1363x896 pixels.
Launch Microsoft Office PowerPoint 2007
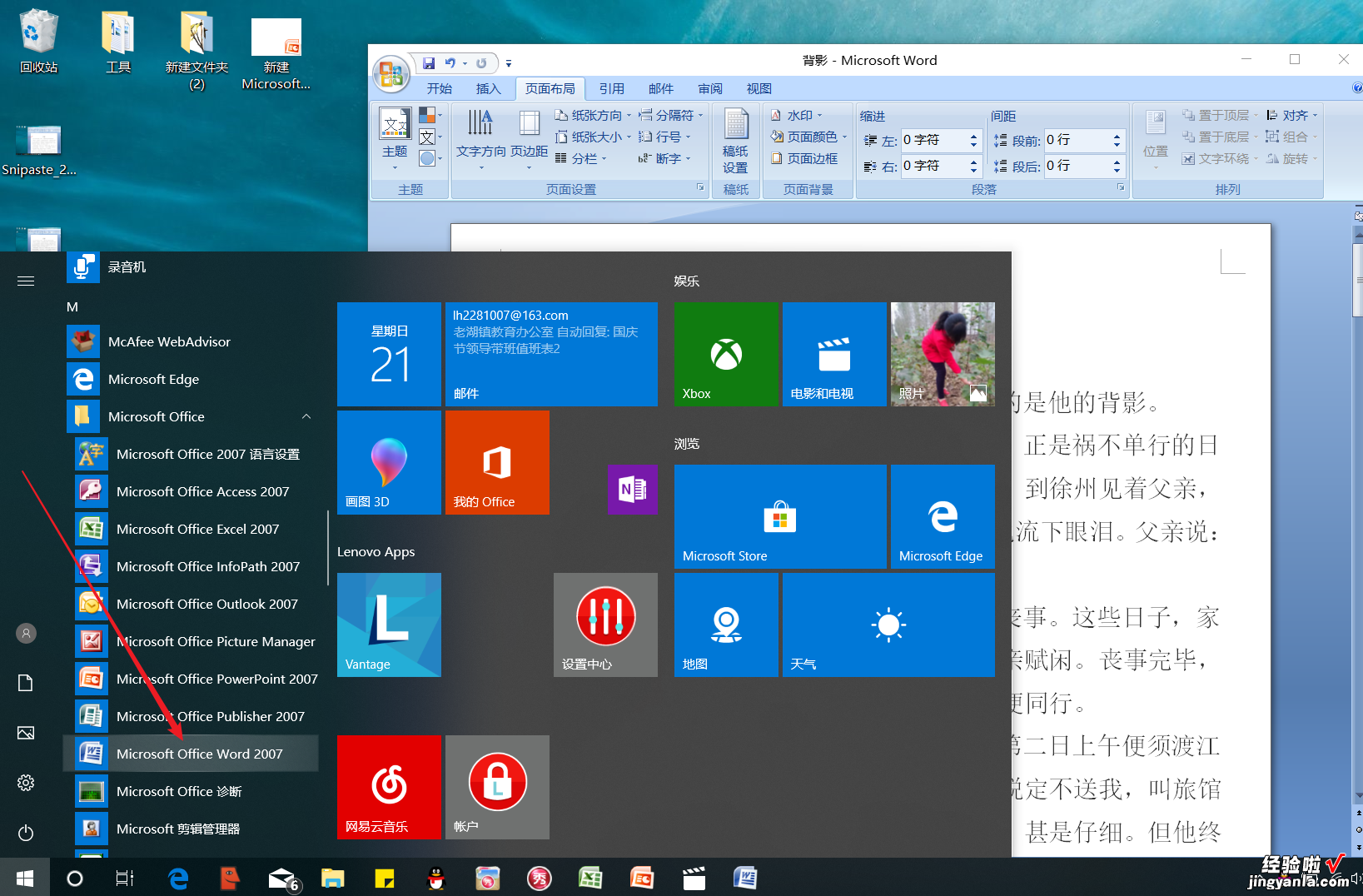[x=196, y=679]
